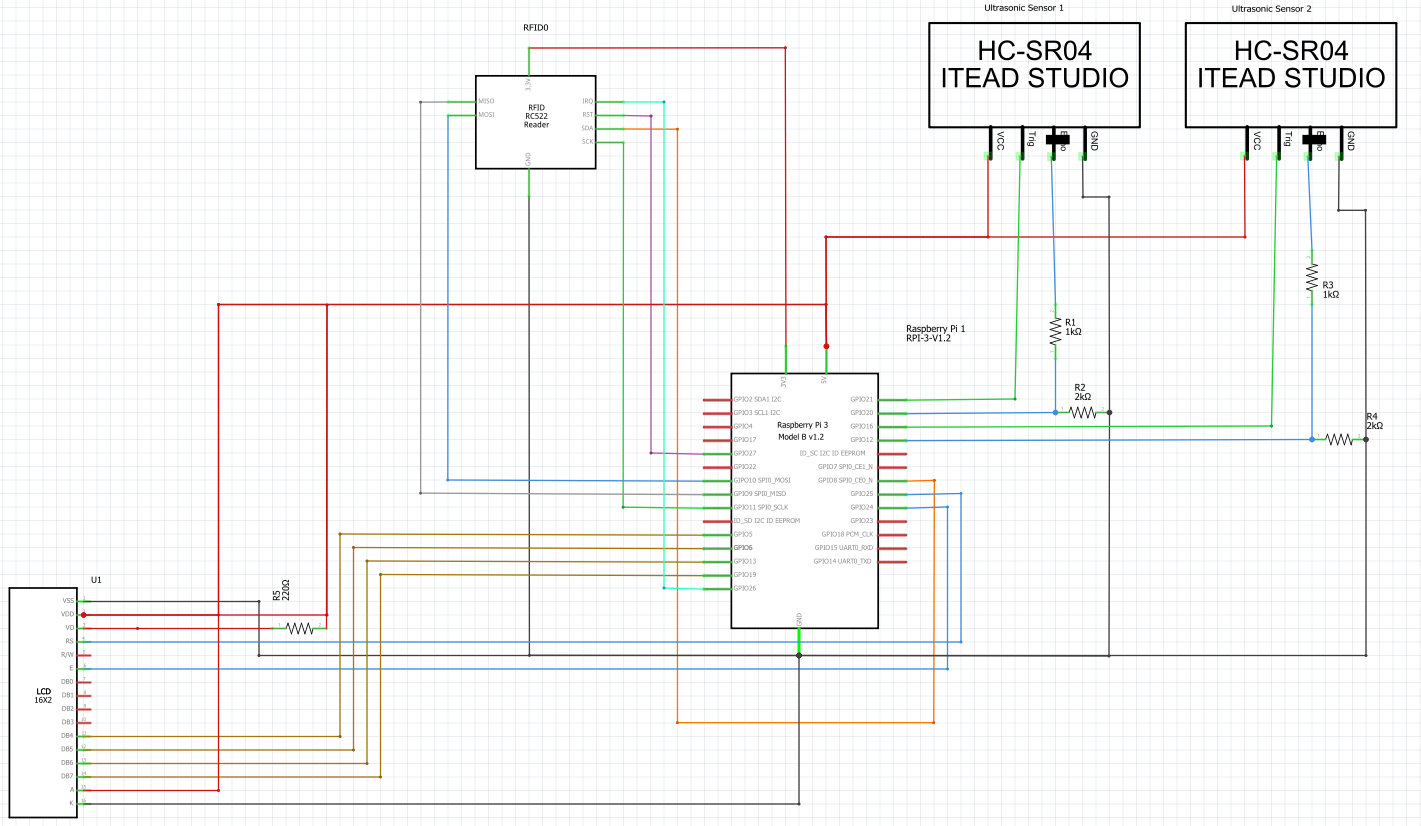Click the Trig pin of Ultrasonic Sensor 2
The width and height of the screenshot is (1421, 826).
click(x=1277, y=143)
